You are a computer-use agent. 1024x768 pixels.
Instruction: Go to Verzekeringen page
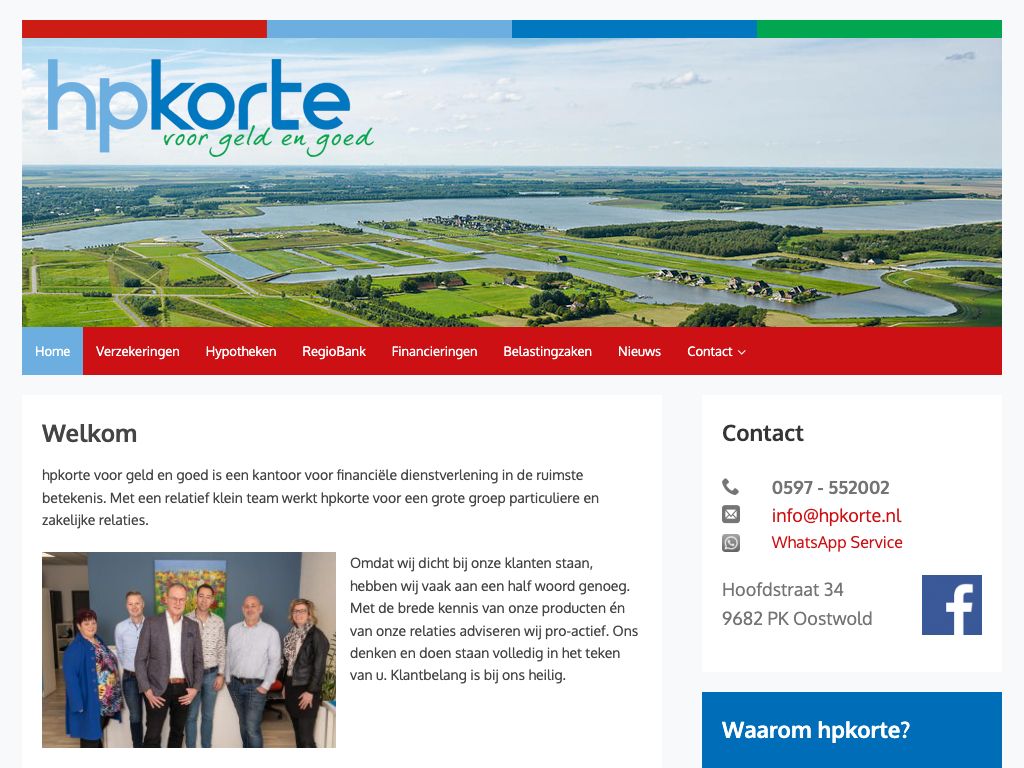[138, 351]
